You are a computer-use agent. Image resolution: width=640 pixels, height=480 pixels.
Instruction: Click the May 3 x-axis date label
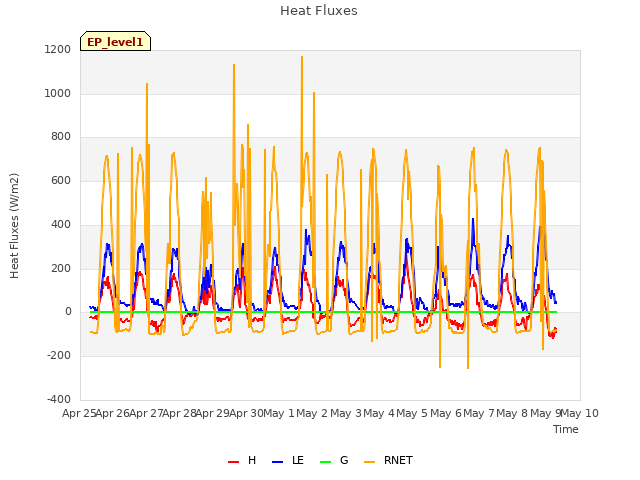tap(346, 413)
